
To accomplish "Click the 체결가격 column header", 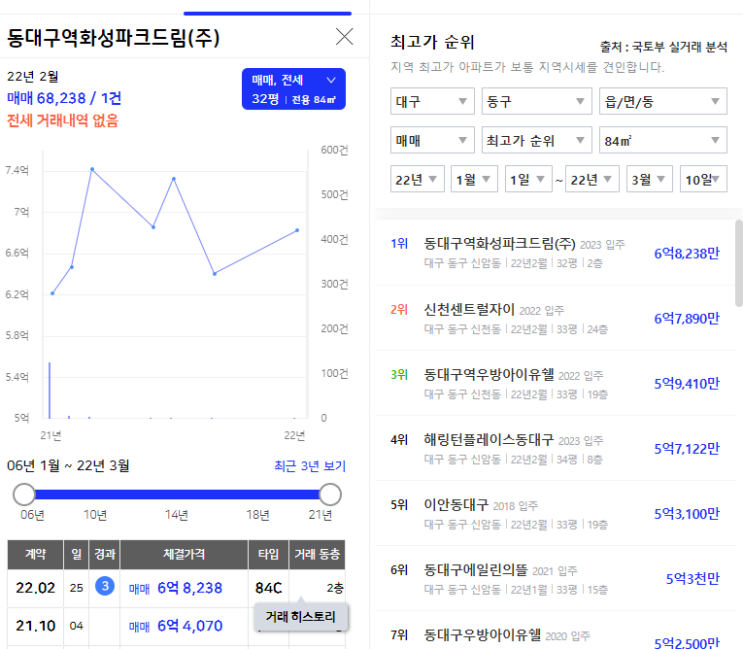I will (184, 554).
